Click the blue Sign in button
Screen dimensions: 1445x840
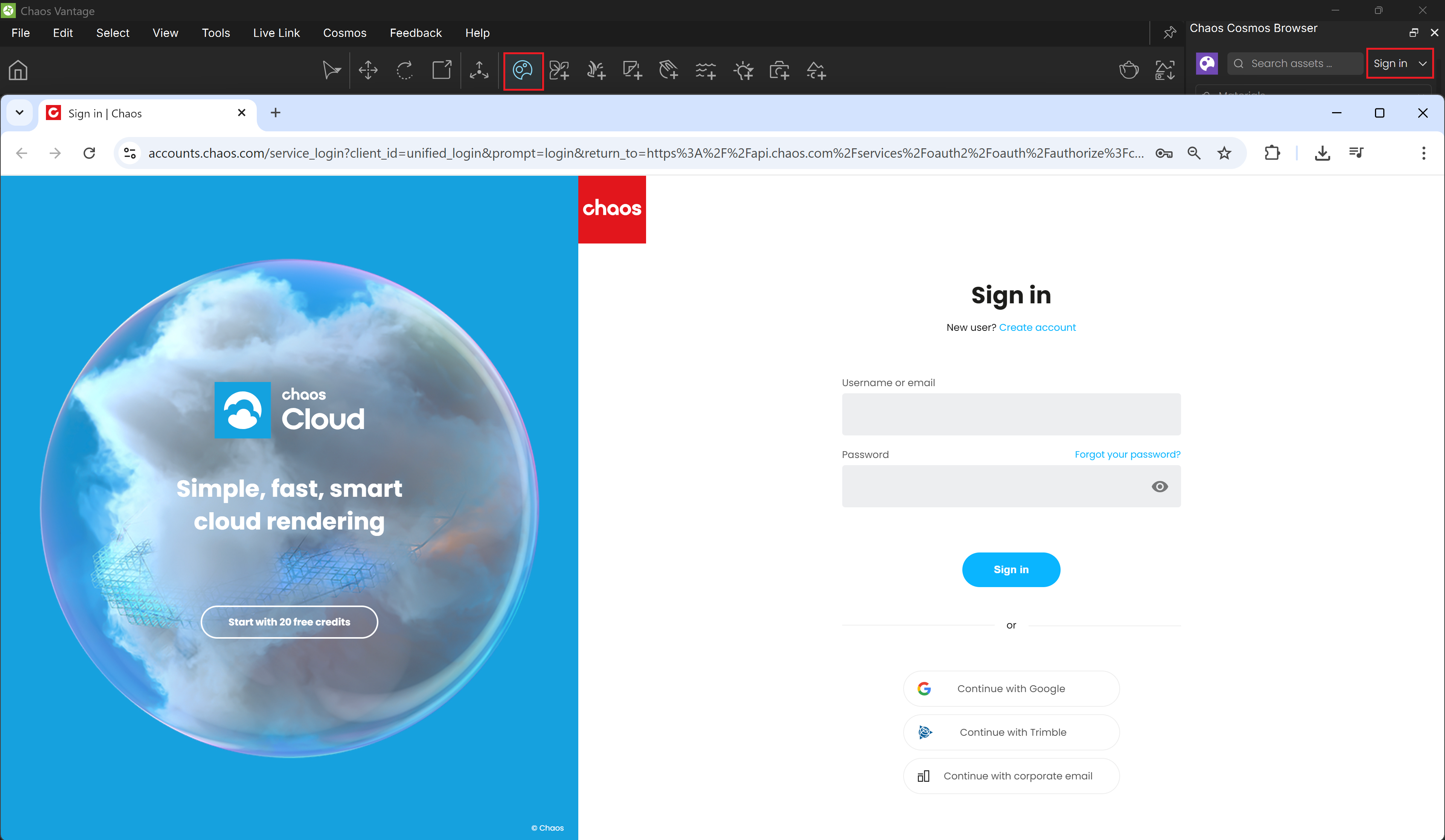click(1011, 569)
